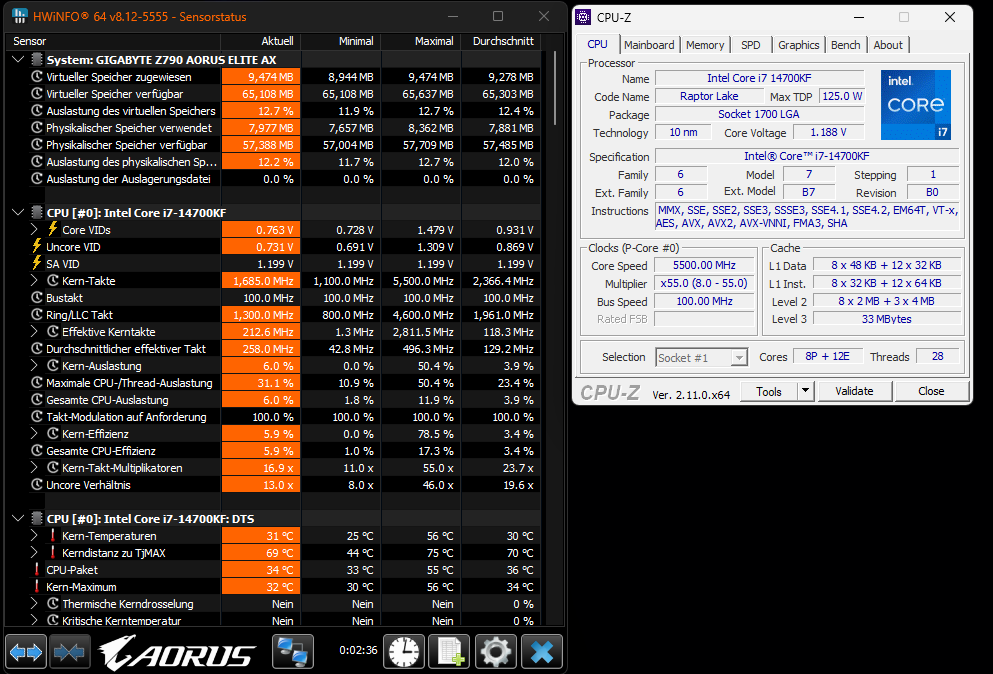Select the Maximale CPU-/Thread-Auslastung row

275,383
